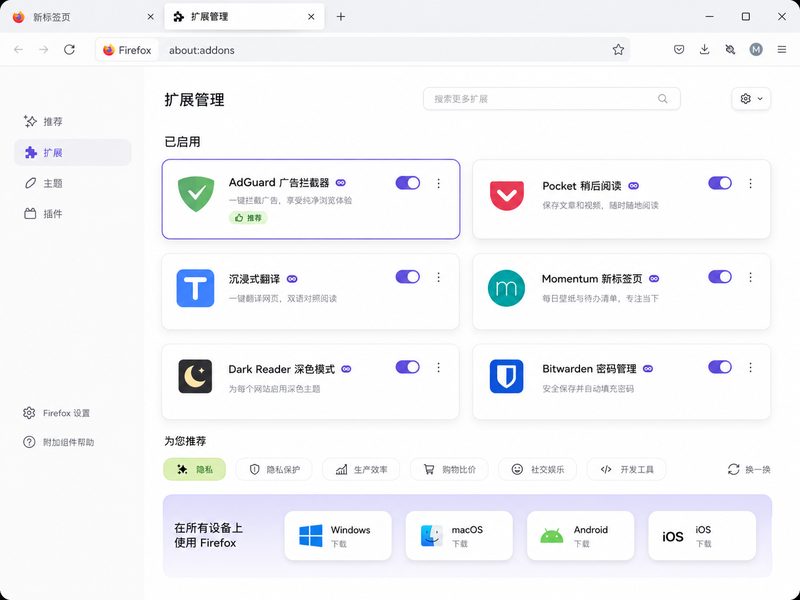
Task: Open the 主题 sidebar section
Action: coord(72,183)
